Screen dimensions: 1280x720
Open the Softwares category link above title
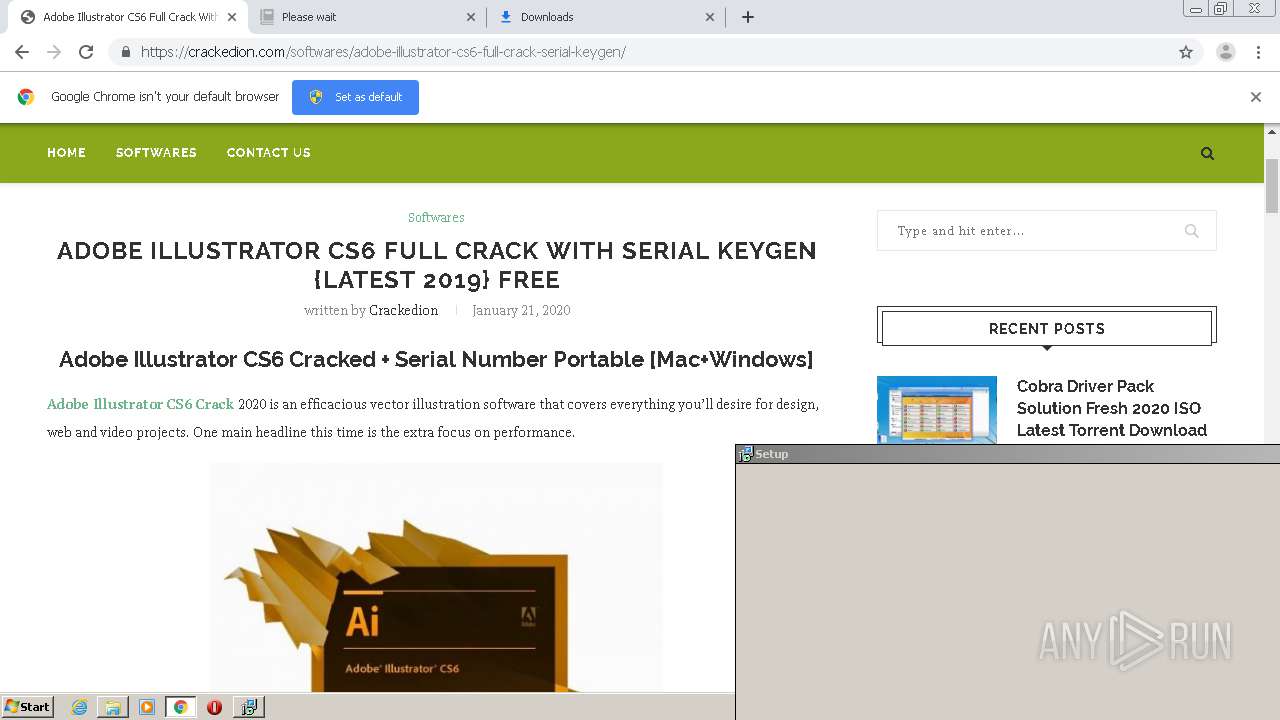[x=436, y=217]
